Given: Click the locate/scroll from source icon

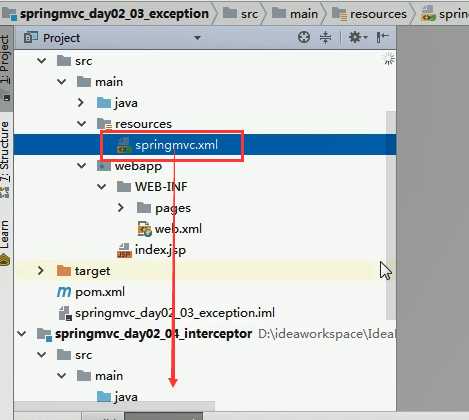Looking at the screenshot, I should click(x=304, y=37).
